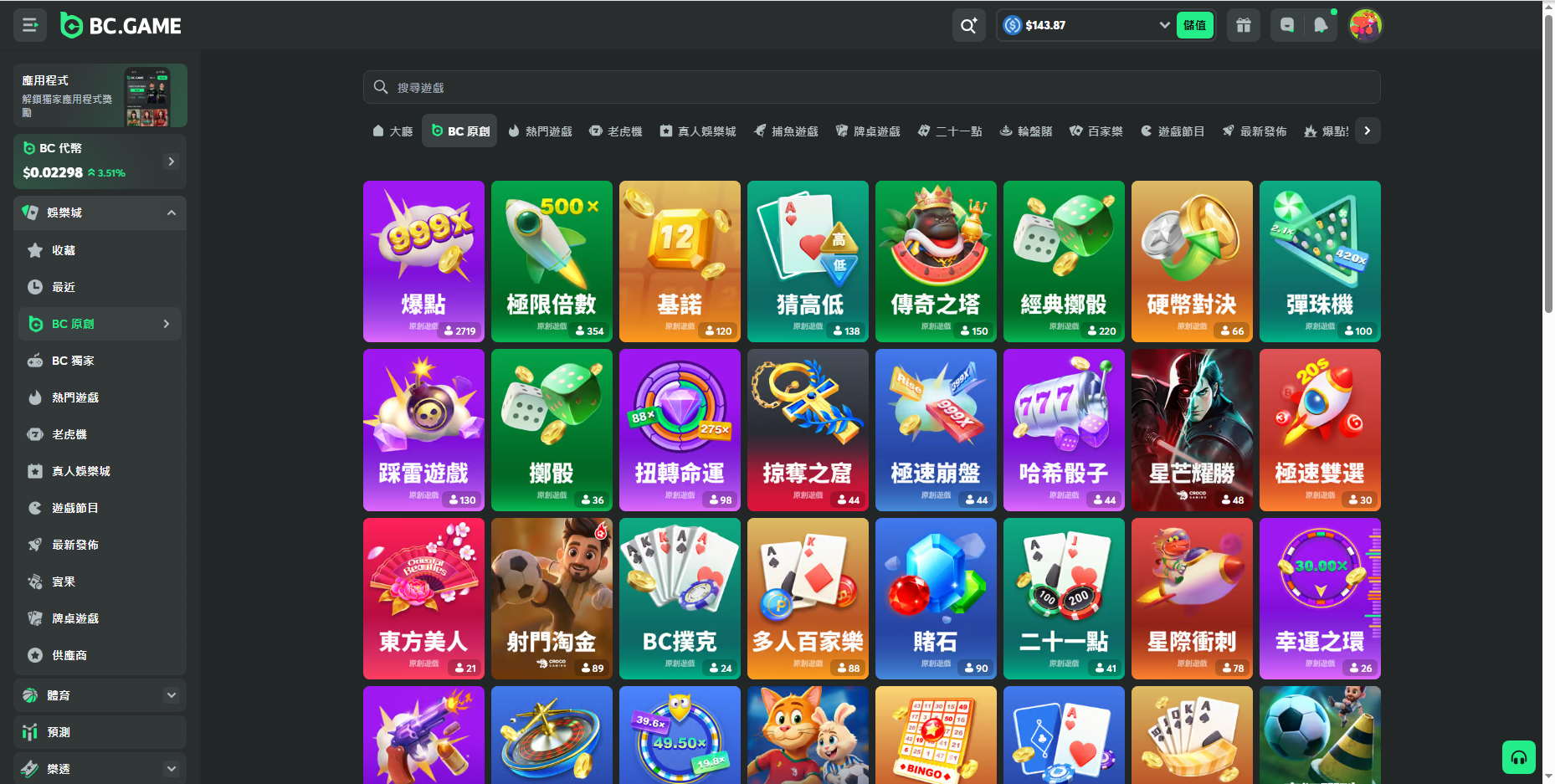Viewport: 1555px width, 784px height.
Task: Click the 儲值 deposit button
Action: tap(1195, 25)
